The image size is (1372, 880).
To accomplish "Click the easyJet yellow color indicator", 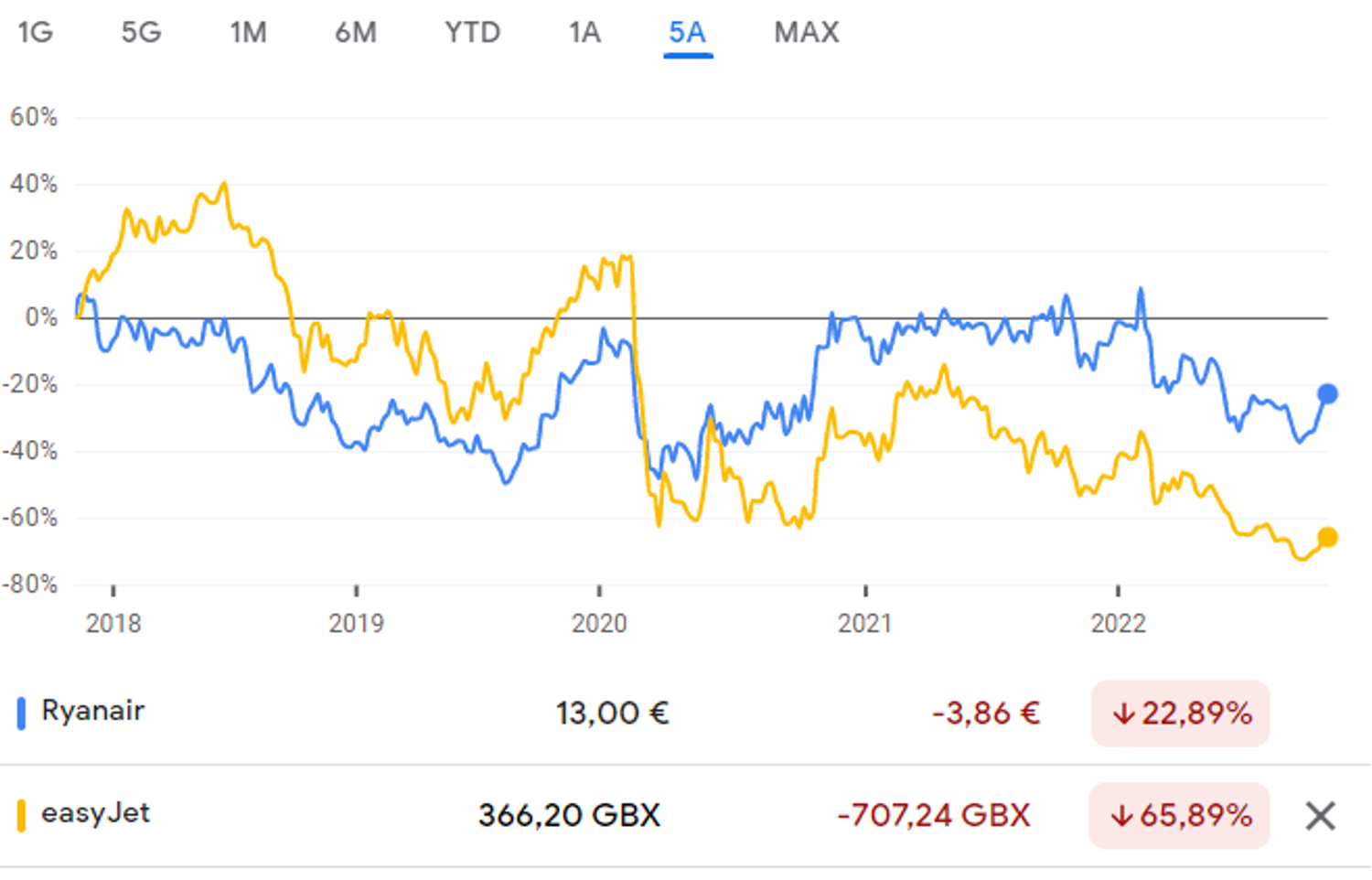I will 21,815.
